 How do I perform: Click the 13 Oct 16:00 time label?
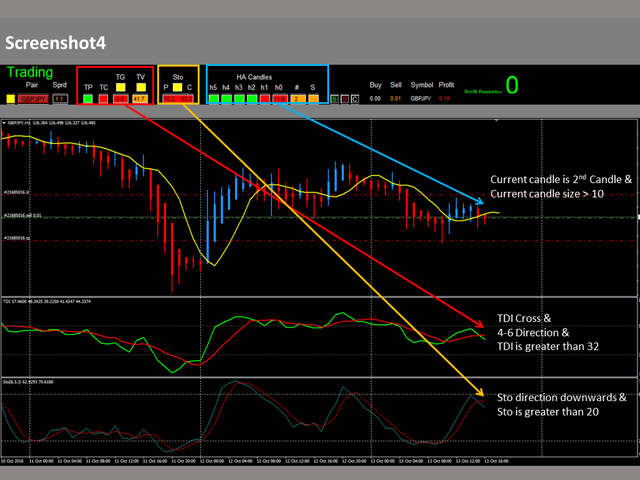[x=496, y=461]
